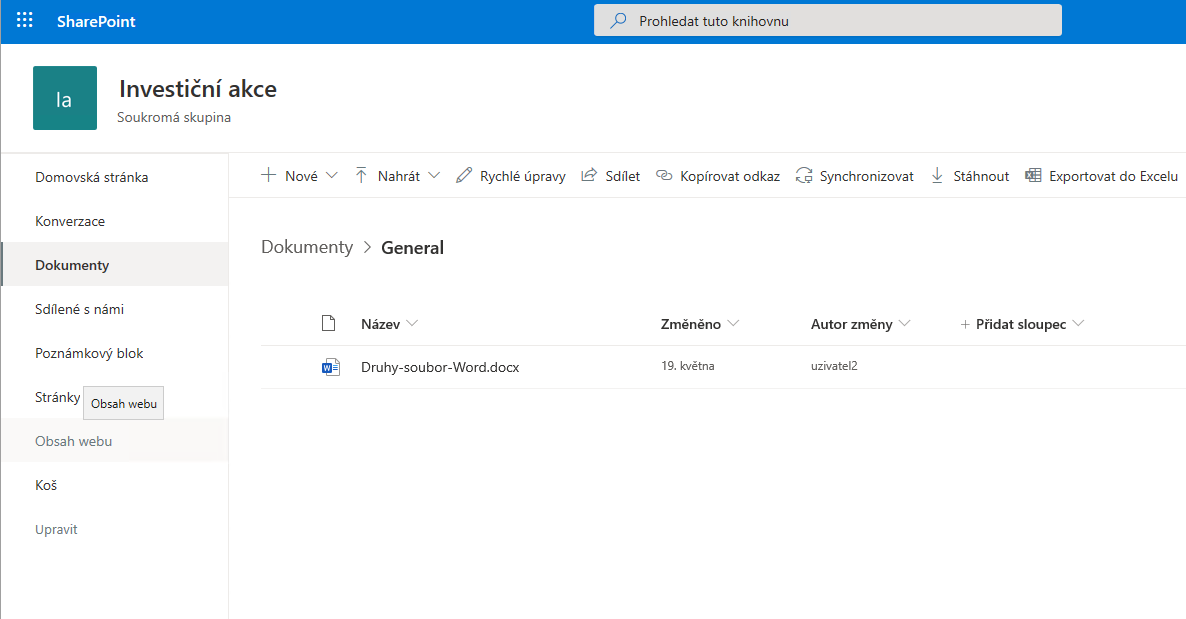
Task: Click the Sdílet share icon
Action: pos(588,176)
